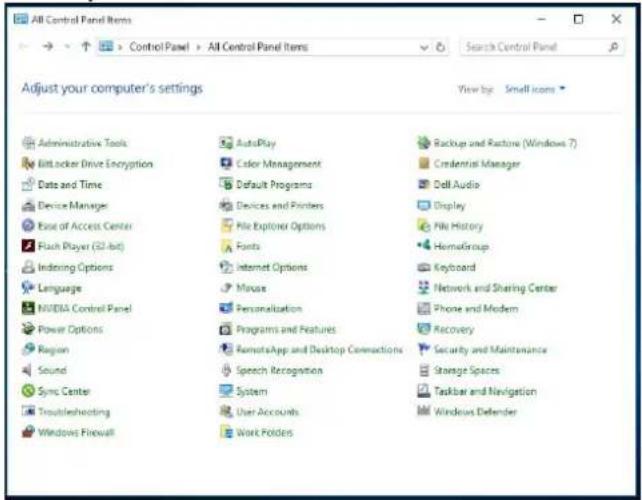Open the Indexing Options link

click(x=75, y=267)
